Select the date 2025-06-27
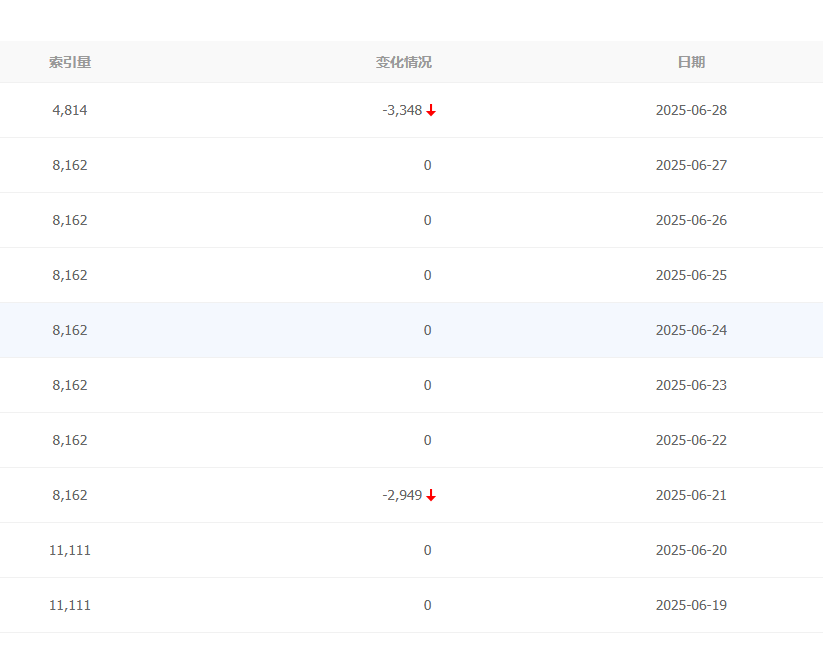Image resolution: width=823 pixels, height=646 pixels. pos(691,165)
